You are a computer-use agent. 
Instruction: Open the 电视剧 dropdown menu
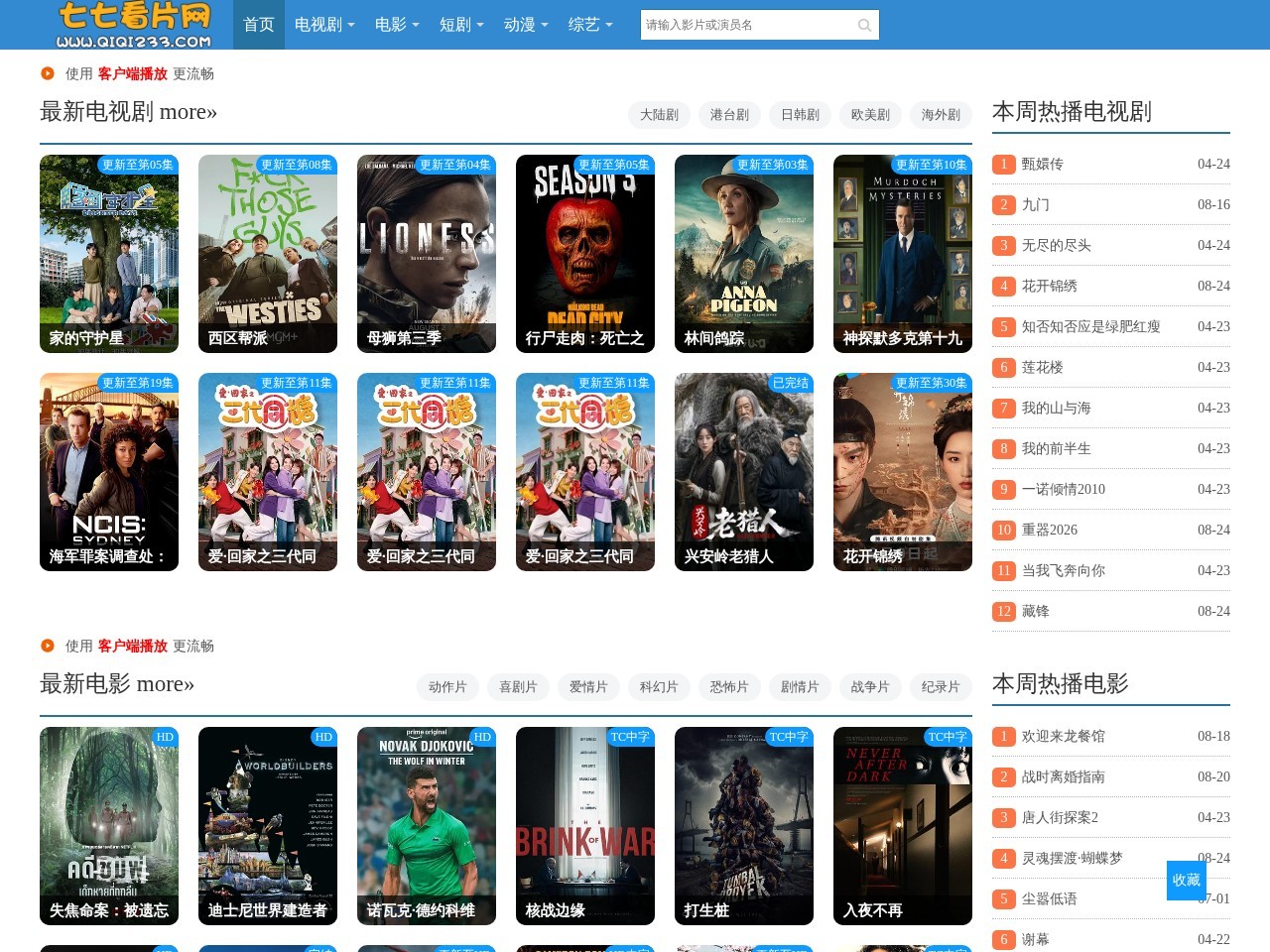click(x=324, y=25)
